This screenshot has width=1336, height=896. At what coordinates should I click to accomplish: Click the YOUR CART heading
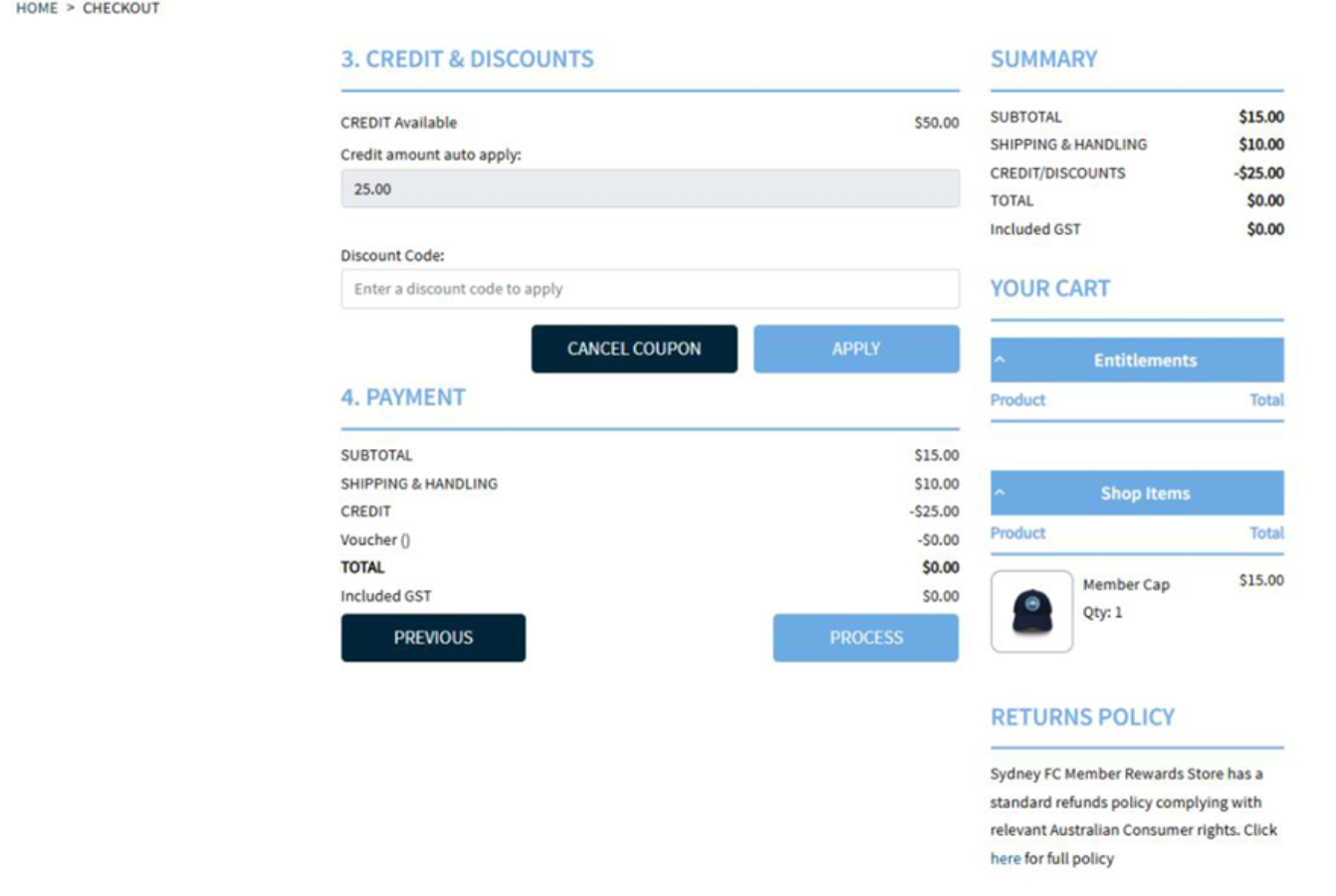(x=1049, y=289)
